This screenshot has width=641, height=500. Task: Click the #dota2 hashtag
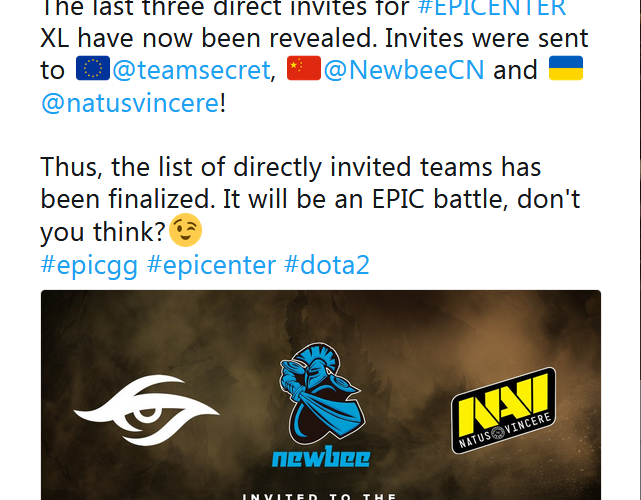pos(327,265)
